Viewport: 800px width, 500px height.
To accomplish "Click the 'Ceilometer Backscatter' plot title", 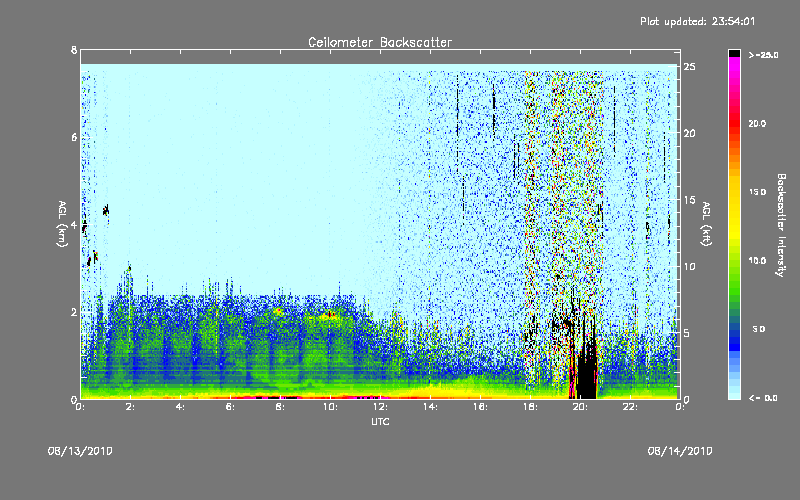I will pyautogui.click(x=380, y=42).
